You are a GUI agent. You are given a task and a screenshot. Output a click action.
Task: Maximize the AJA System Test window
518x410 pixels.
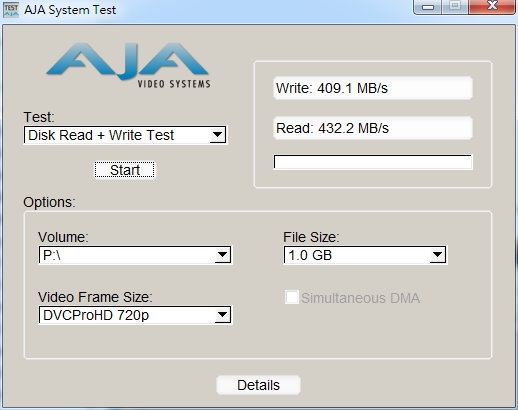coord(455,7)
